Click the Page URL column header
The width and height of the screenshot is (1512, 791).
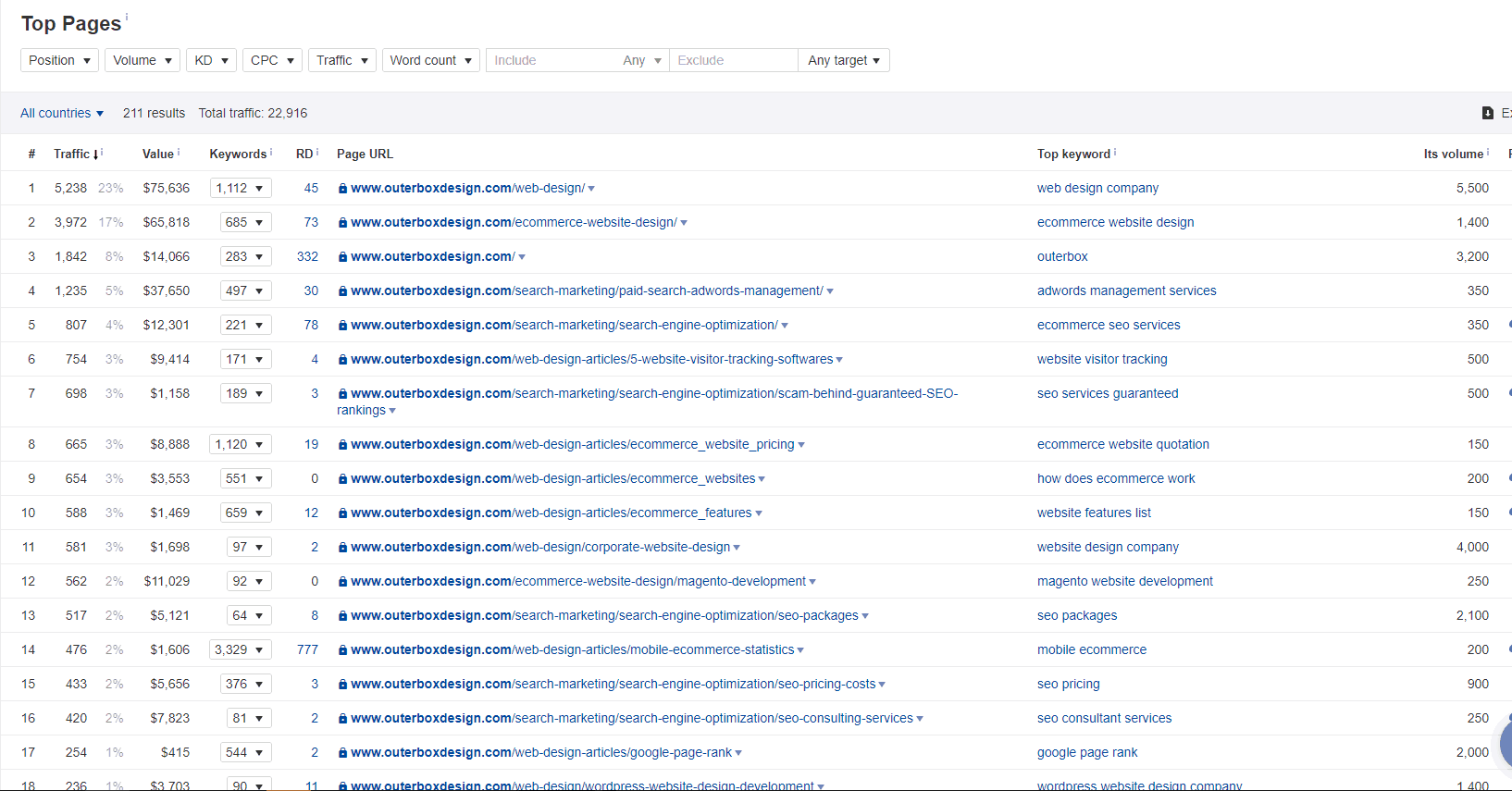[x=365, y=154]
